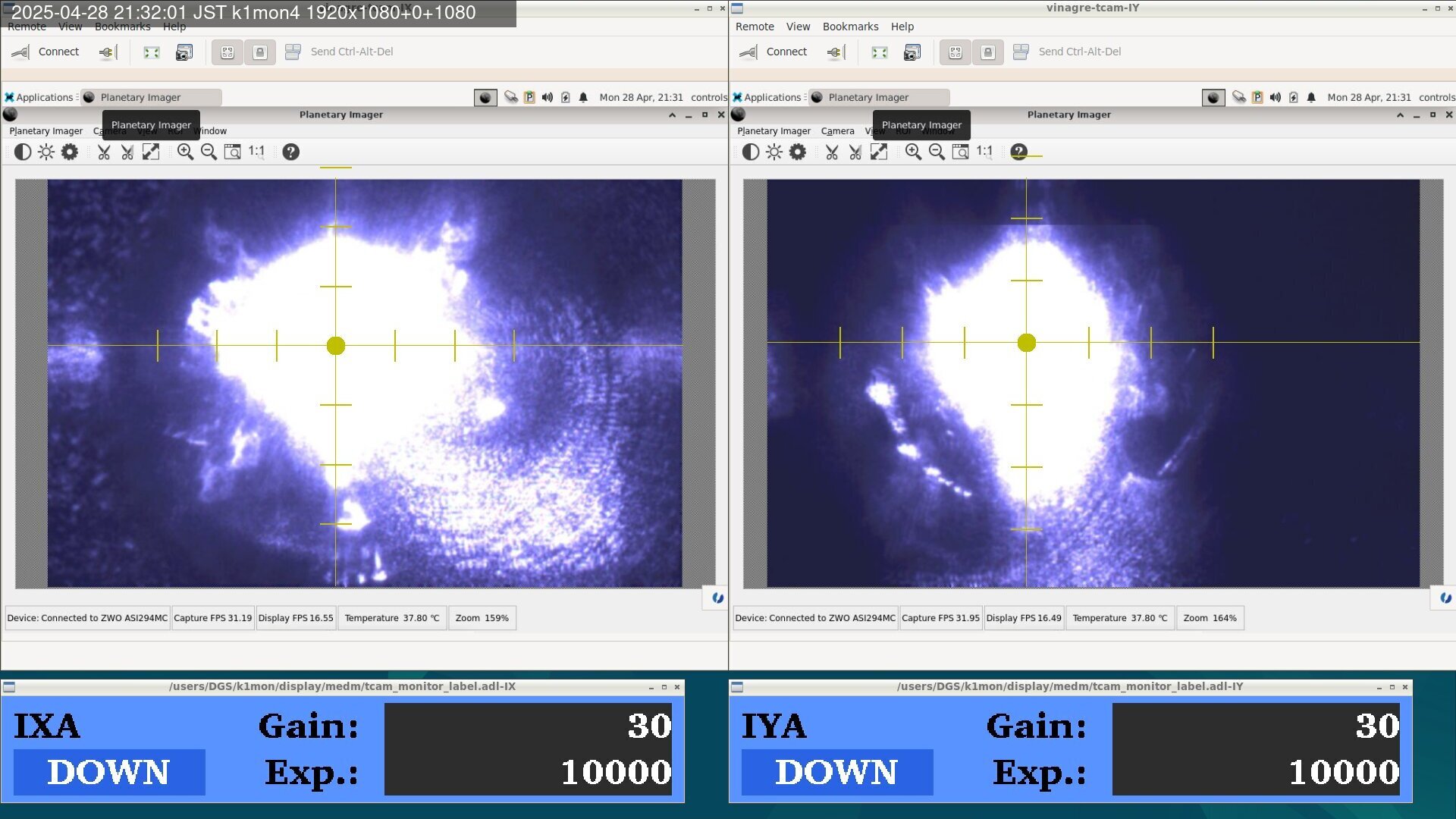The height and width of the screenshot is (819, 1456).
Task: Select Planetary Imager taskbar entry in right desktop
Action: [879, 97]
